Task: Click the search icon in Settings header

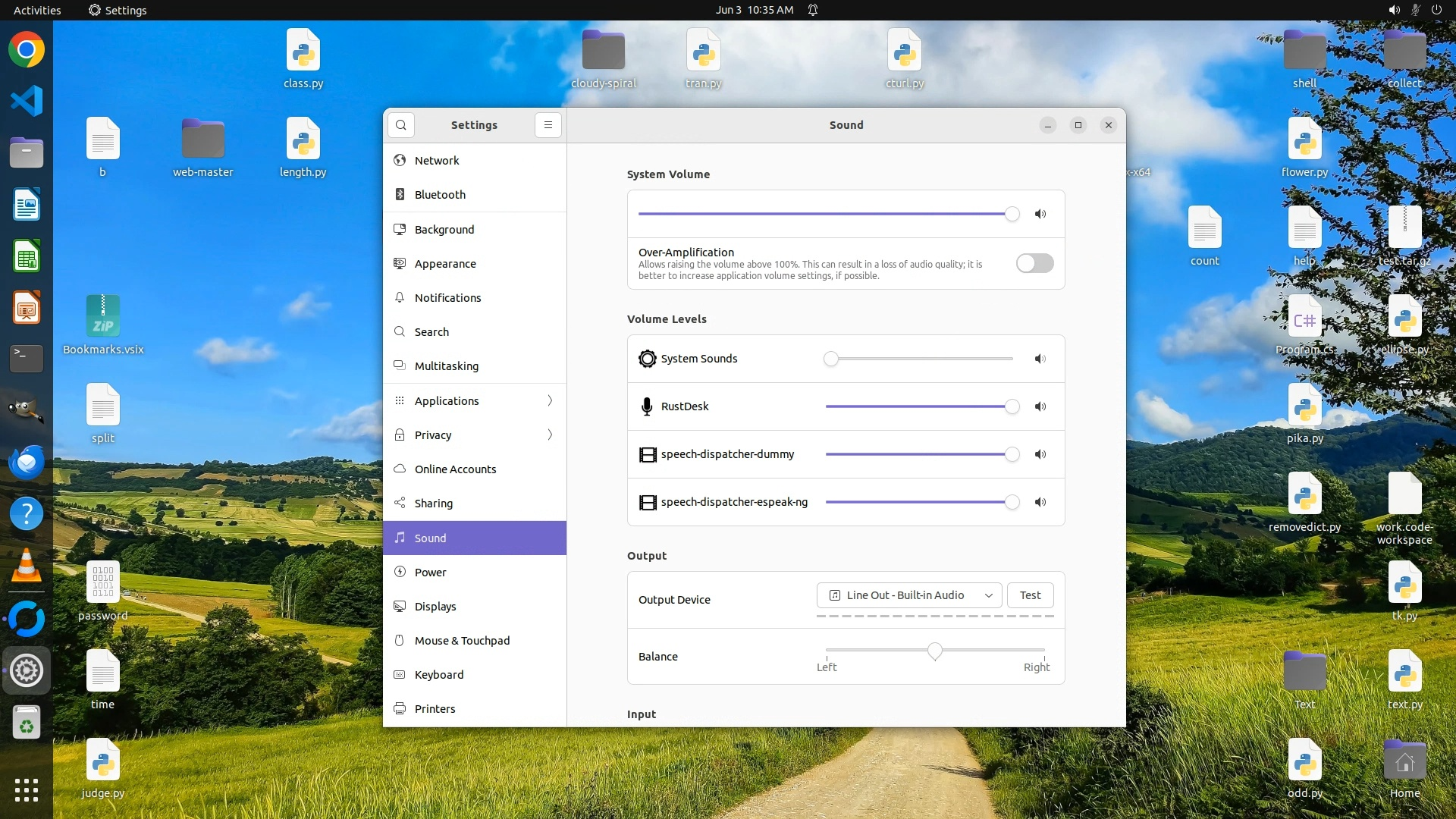Action: click(x=401, y=125)
